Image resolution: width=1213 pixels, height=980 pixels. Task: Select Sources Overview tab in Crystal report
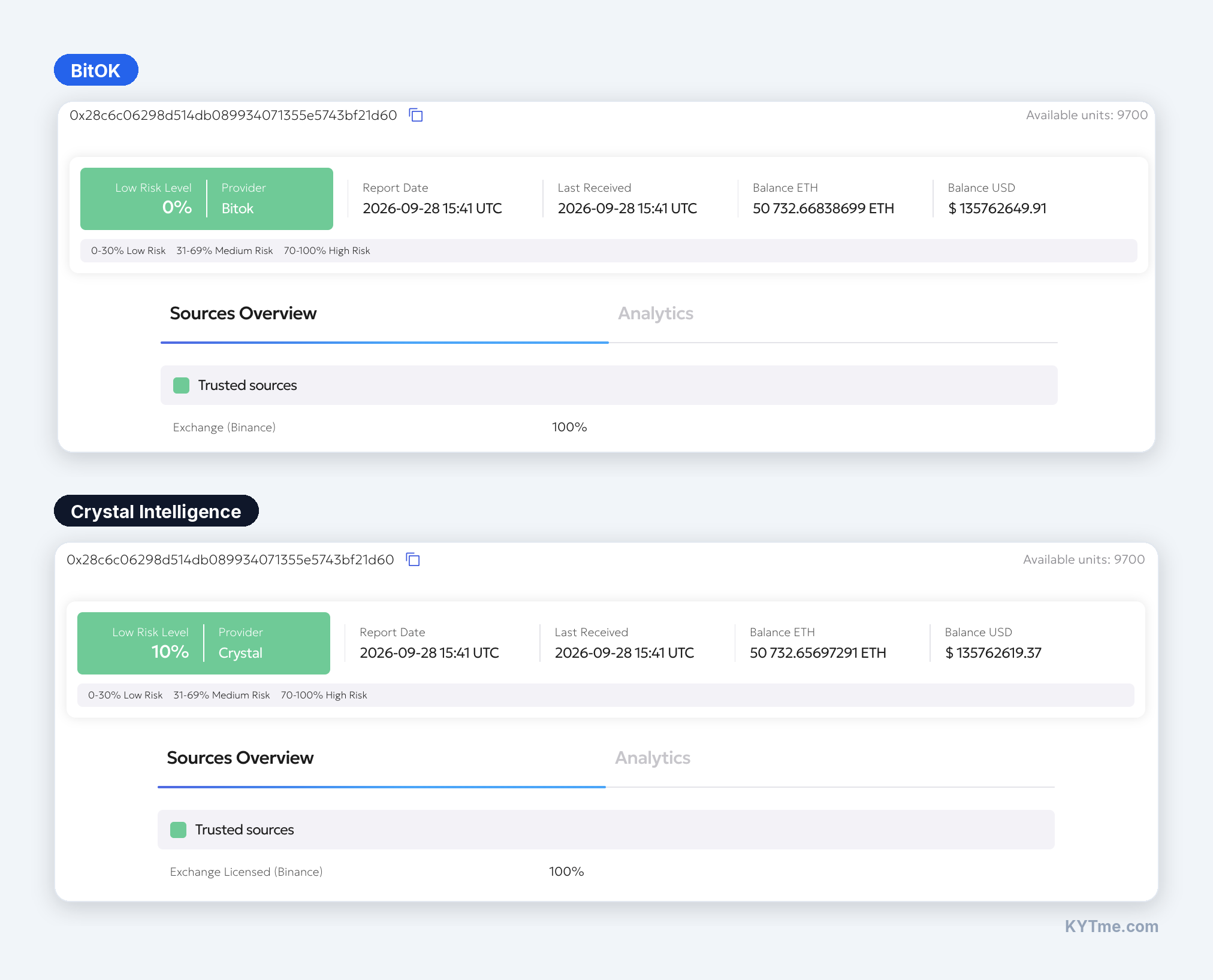[x=240, y=758]
